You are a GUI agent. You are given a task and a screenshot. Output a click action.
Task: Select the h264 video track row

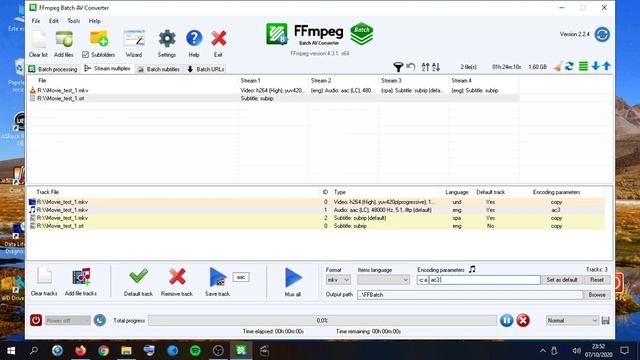click(316, 202)
